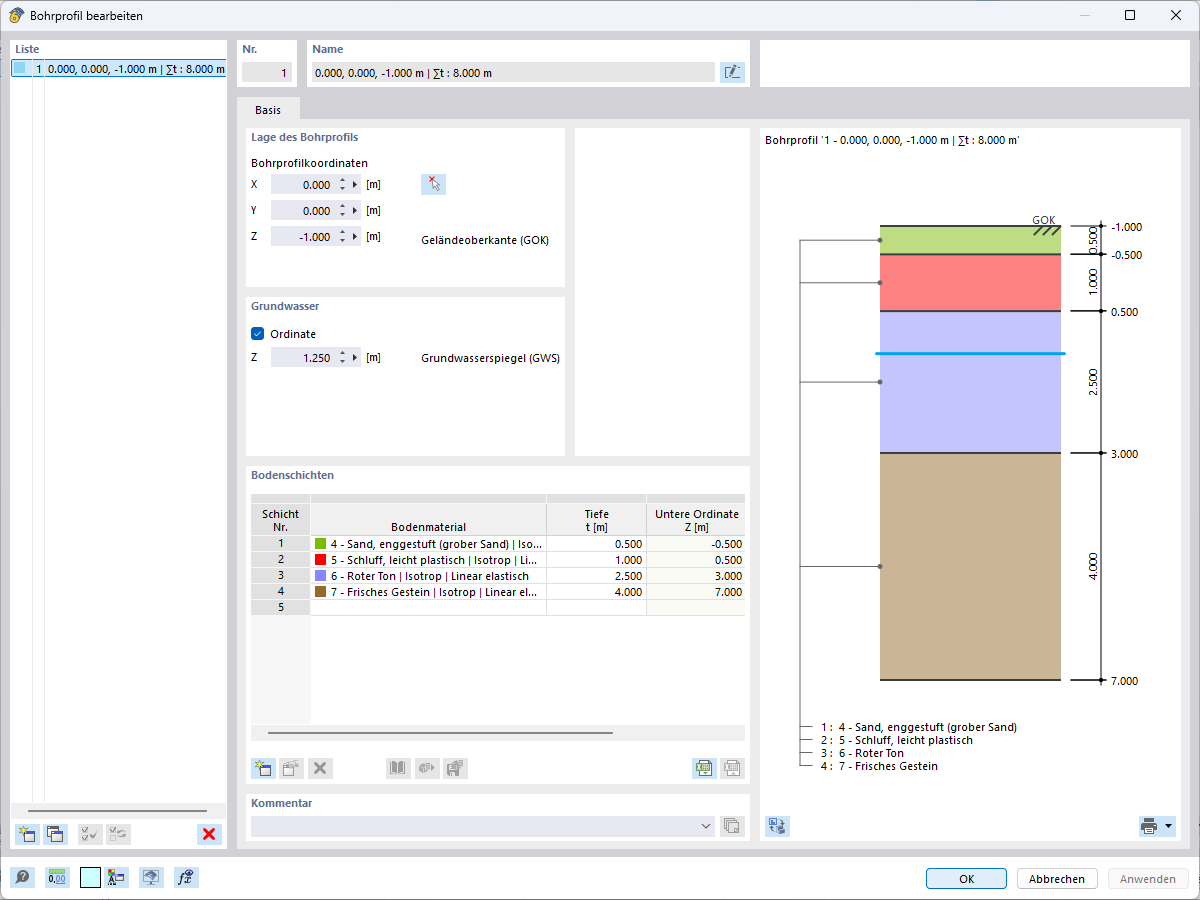Click the brown rock layer in borehole graphic
The width and height of the screenshot is (1200, 900).
970,567
